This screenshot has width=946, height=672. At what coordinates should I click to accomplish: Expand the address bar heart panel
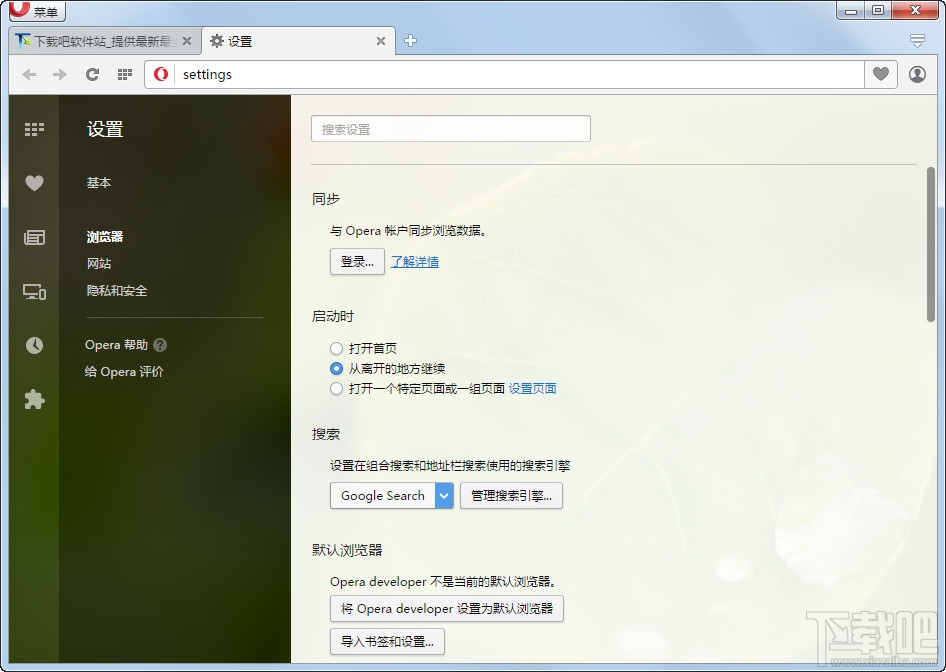(x=880, y=74)
